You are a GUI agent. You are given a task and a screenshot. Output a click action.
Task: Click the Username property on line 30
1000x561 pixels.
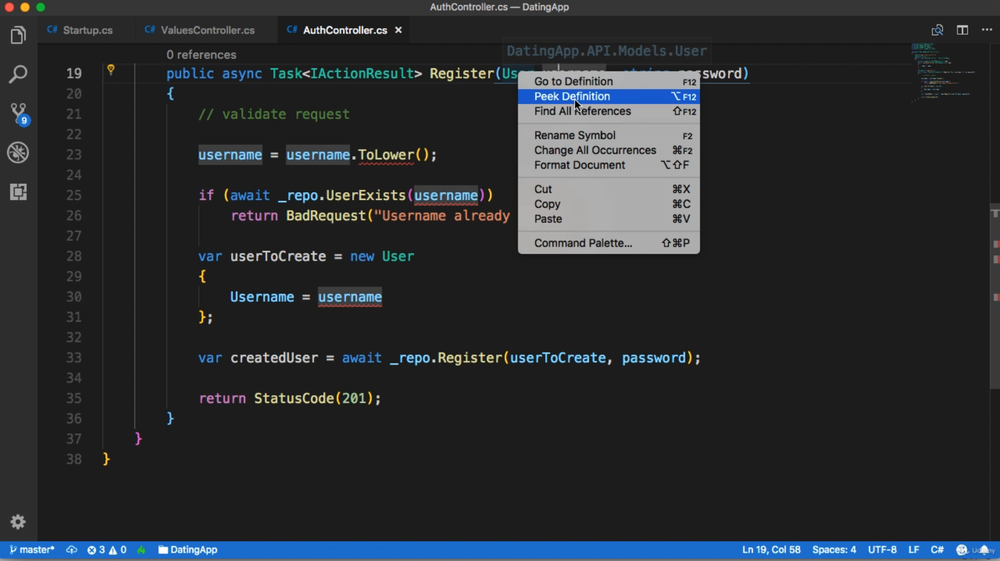point(261,297)
